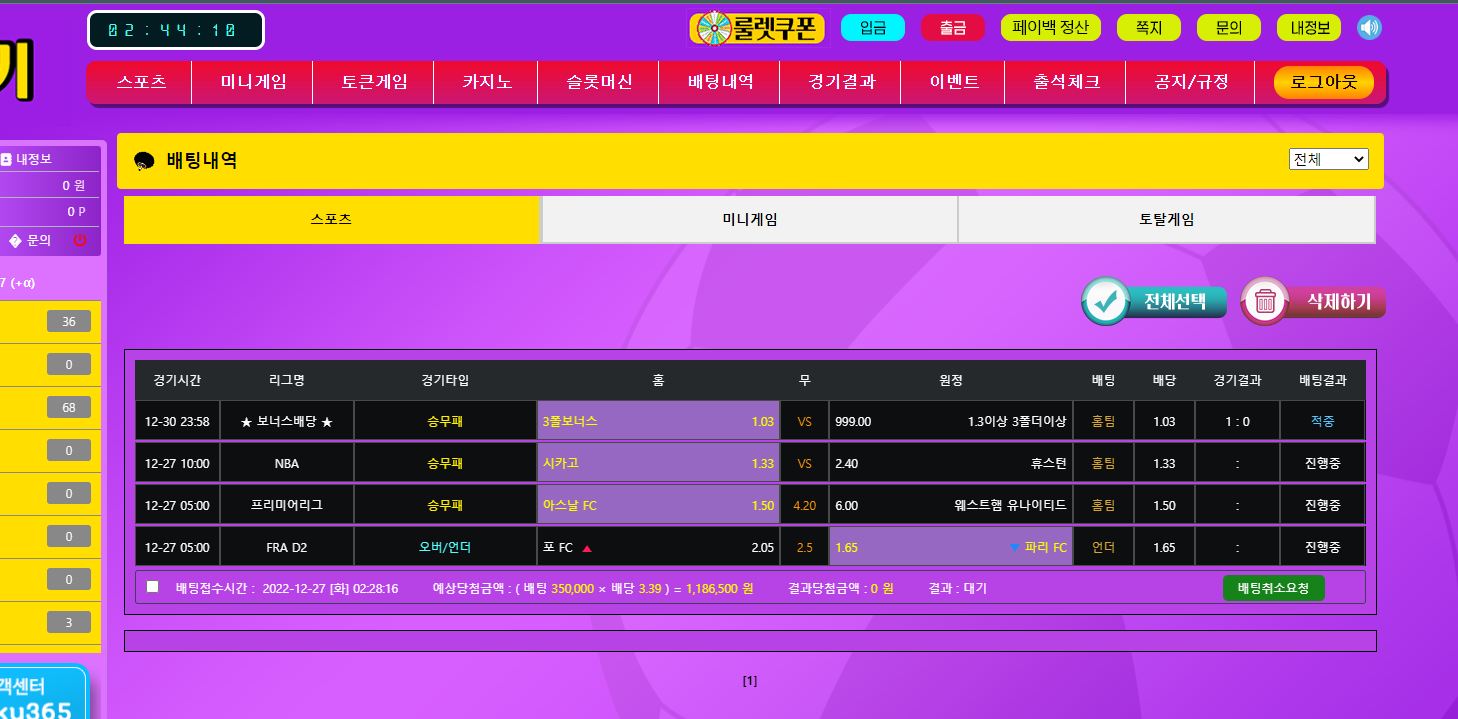Click the cyan 입금 deposit button
Screen dimensions: 1458x719
pyautogui.click(x=872, y=28)
